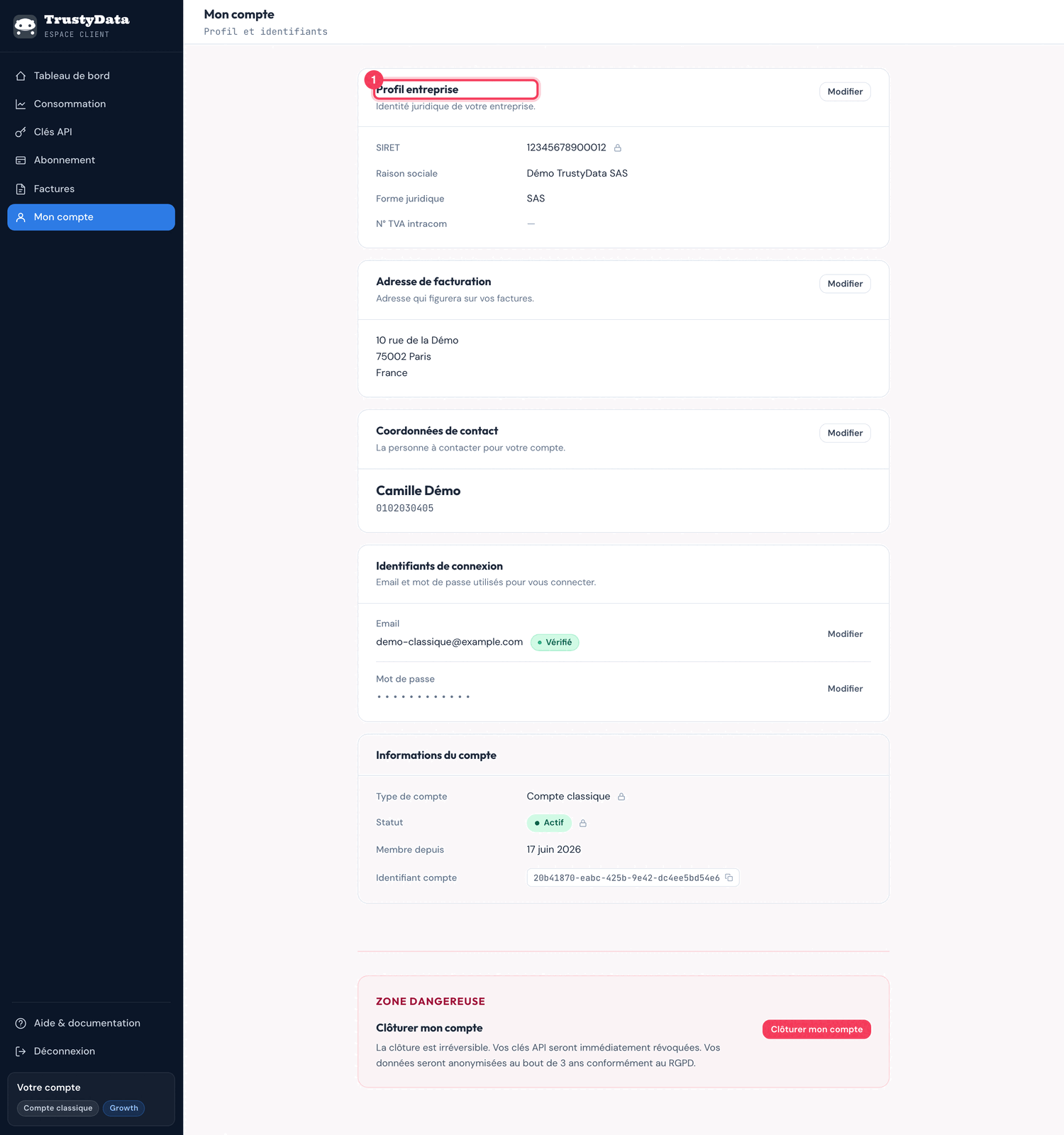Click Modifier next to Mot de passe
This screenshot has height=1135, width=1064.
845,689
